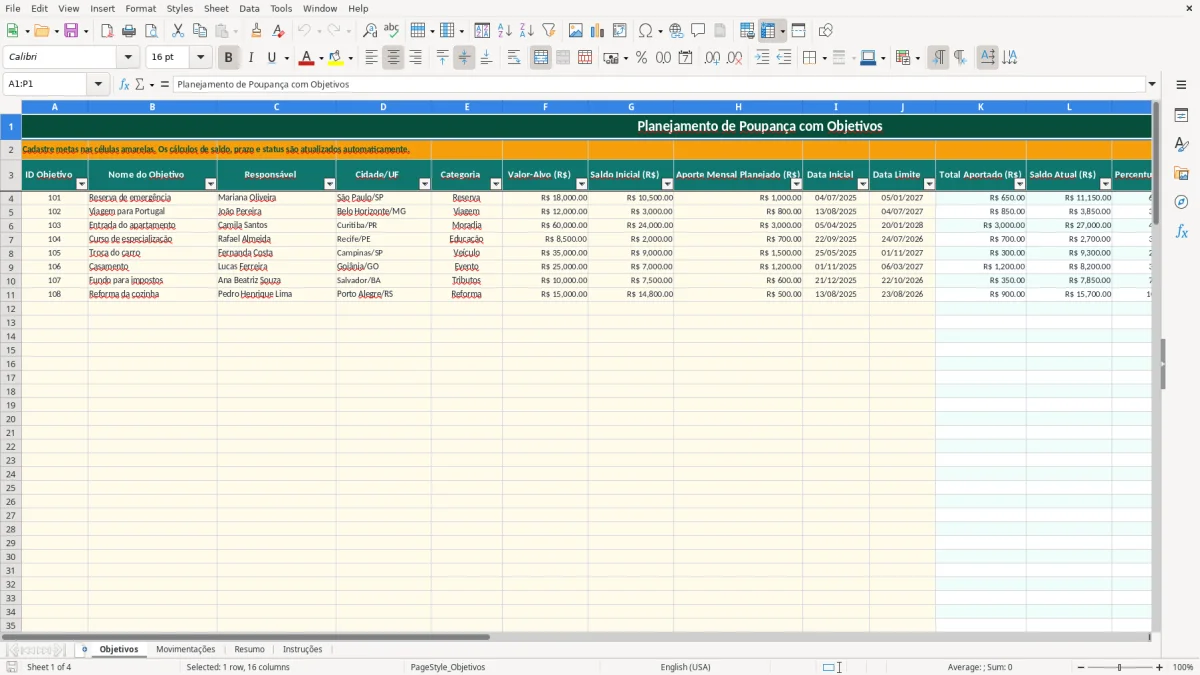The height and width of the screenshot is (675, 1200).
Task: Click the AutoFilter funnel icon
Action: click(x=549, y=31)
